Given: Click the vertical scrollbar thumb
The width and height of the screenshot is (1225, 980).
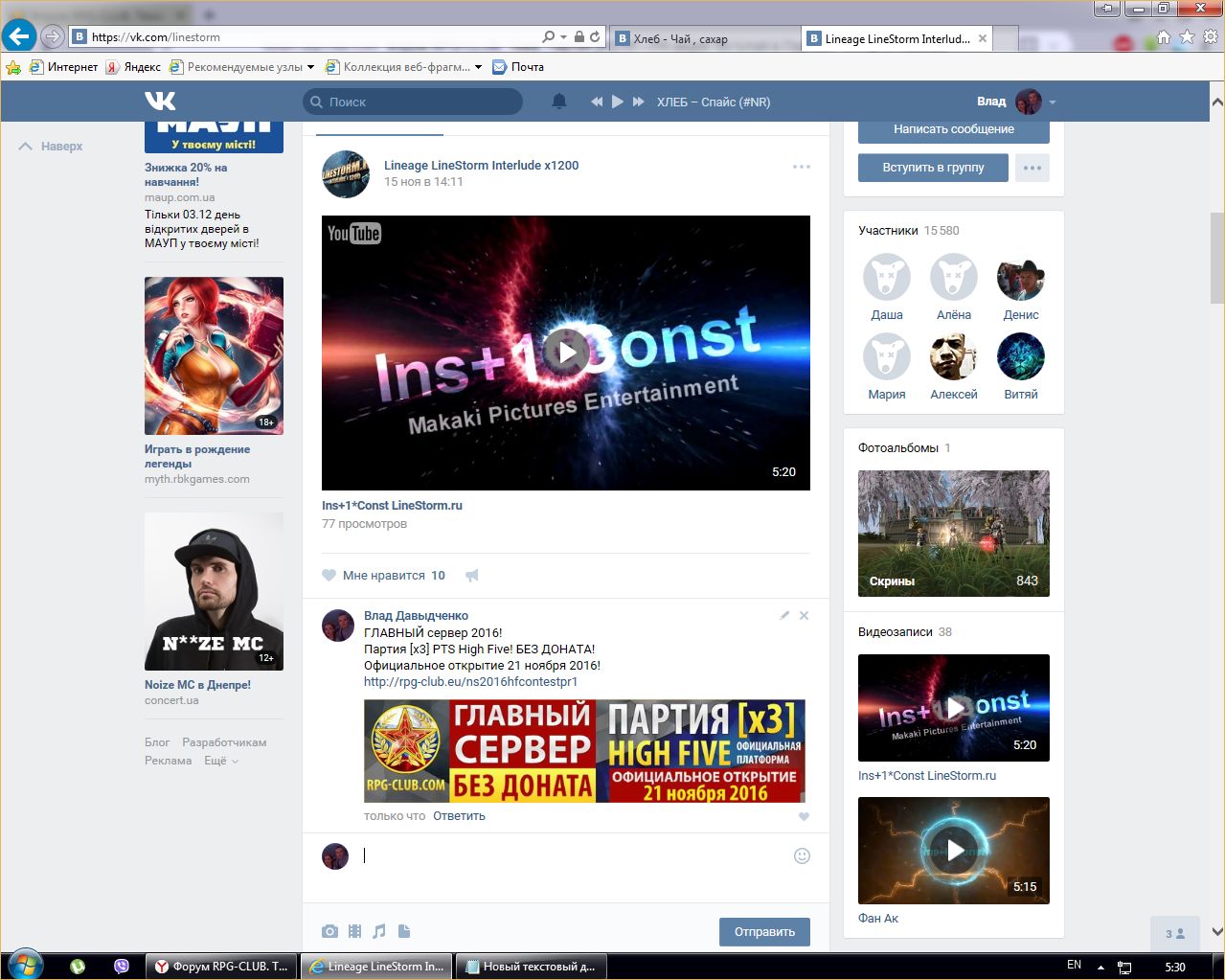Looking at the screenshot, I should (1216, 258).
